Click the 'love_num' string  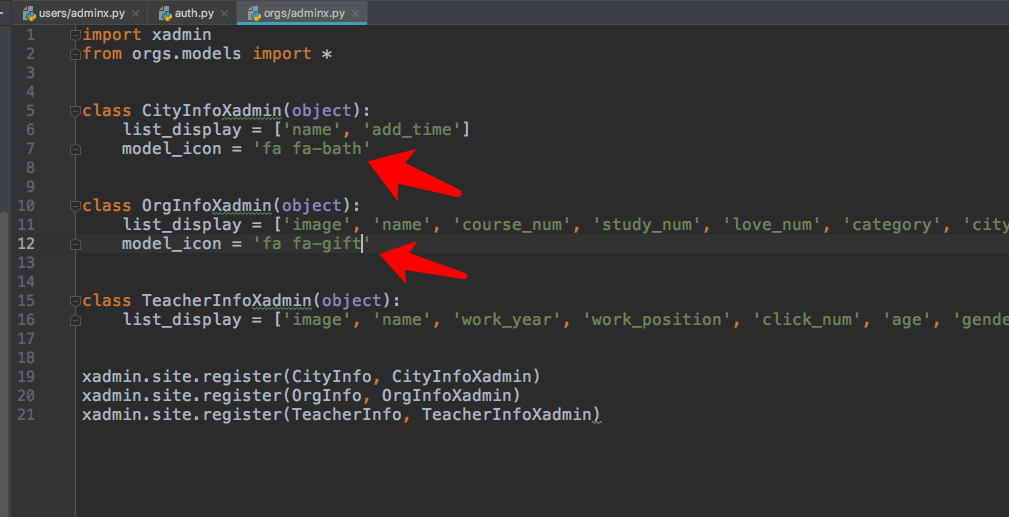pos(772,225)
